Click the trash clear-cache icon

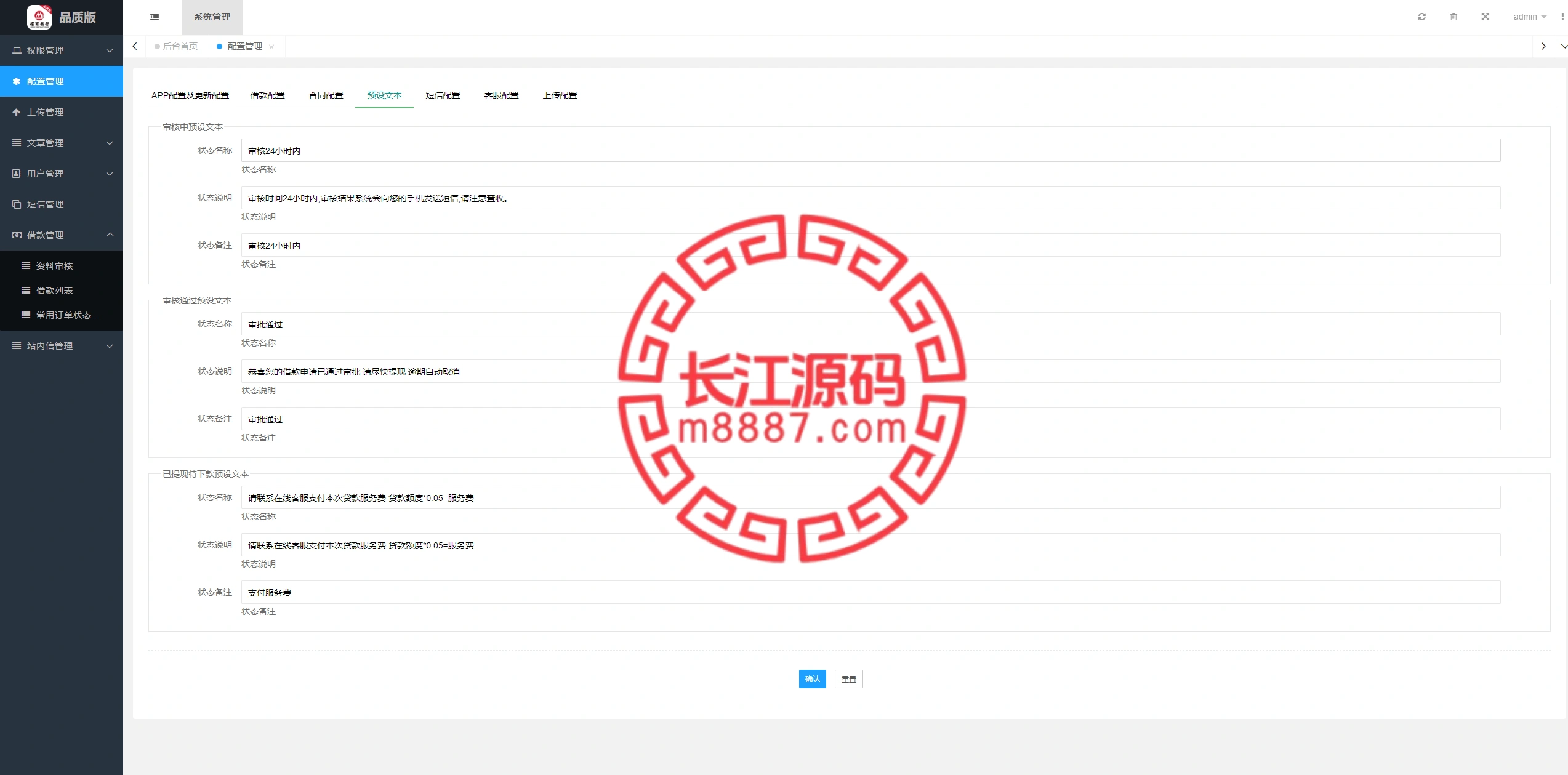(x=1453, y=17)
